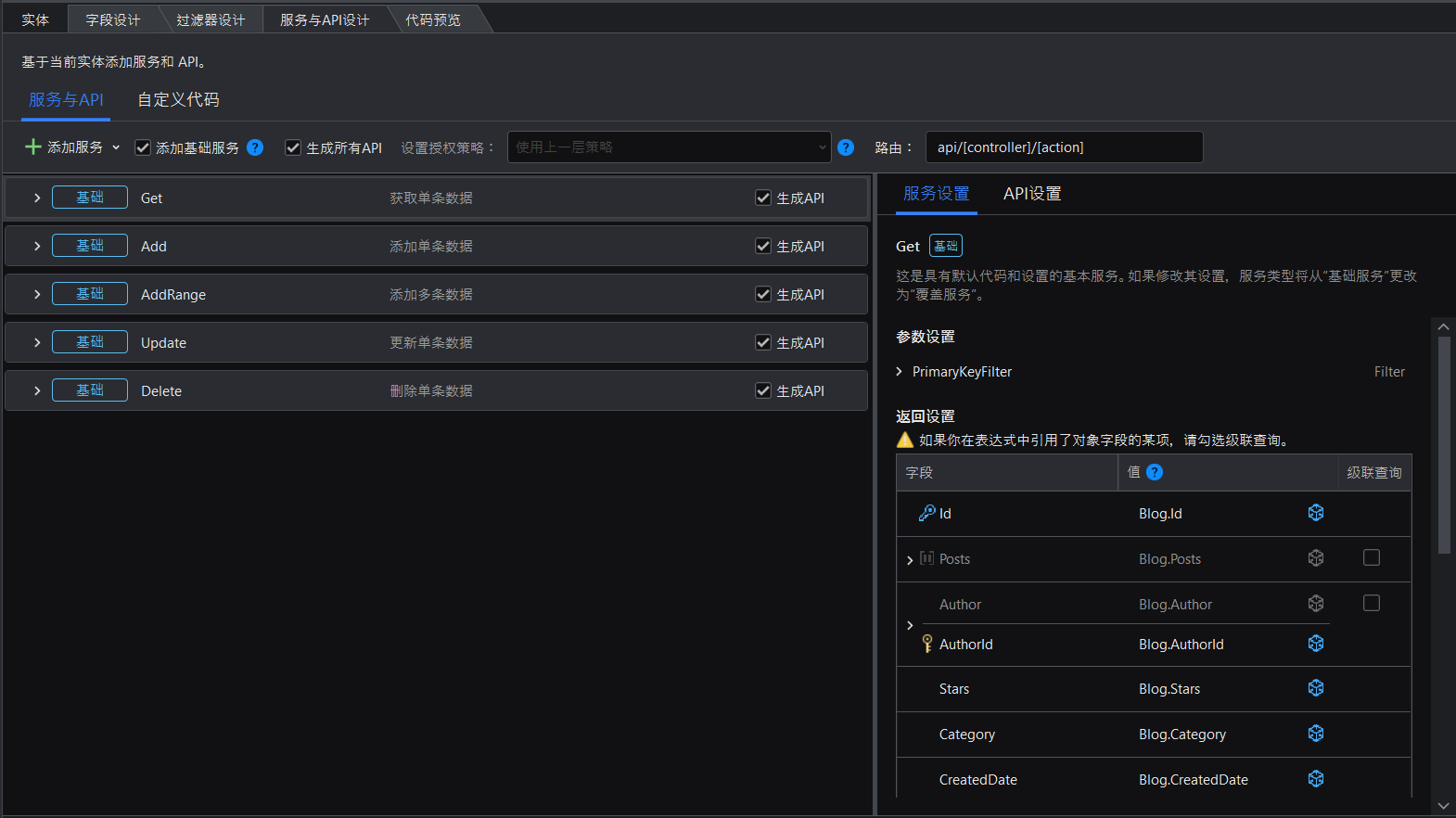The width and height of the screenshot is (1456, 818).
Task: Expand Posts field row chevron
Action: point(910,560)
